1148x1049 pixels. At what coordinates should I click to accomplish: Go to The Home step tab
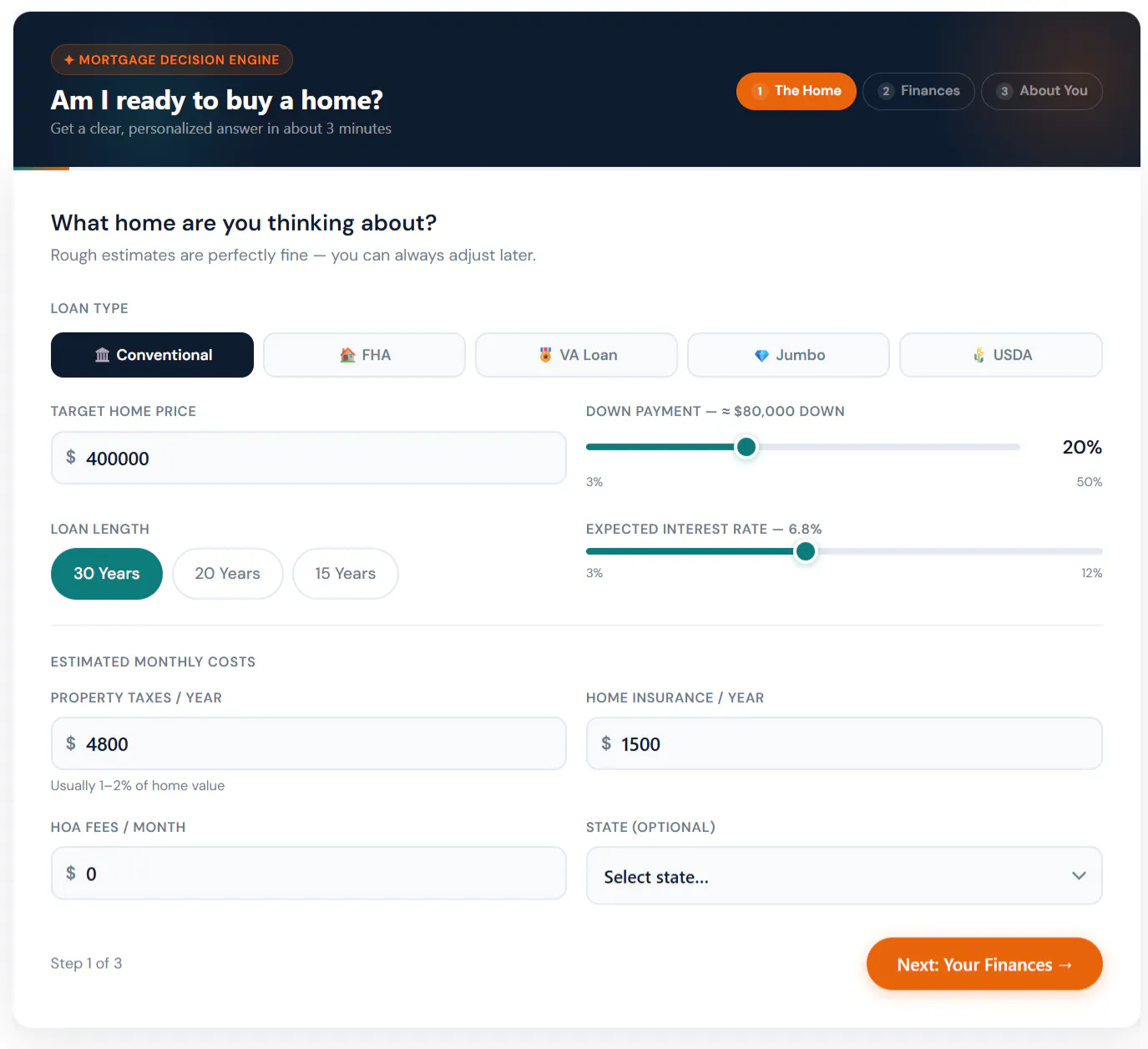(x=797, y=91)
